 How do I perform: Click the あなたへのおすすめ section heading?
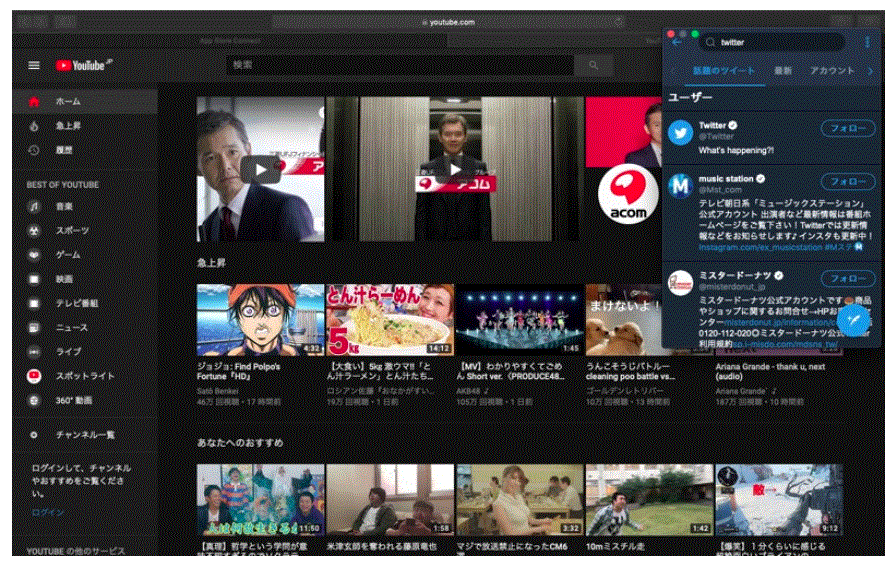[240, 442]
